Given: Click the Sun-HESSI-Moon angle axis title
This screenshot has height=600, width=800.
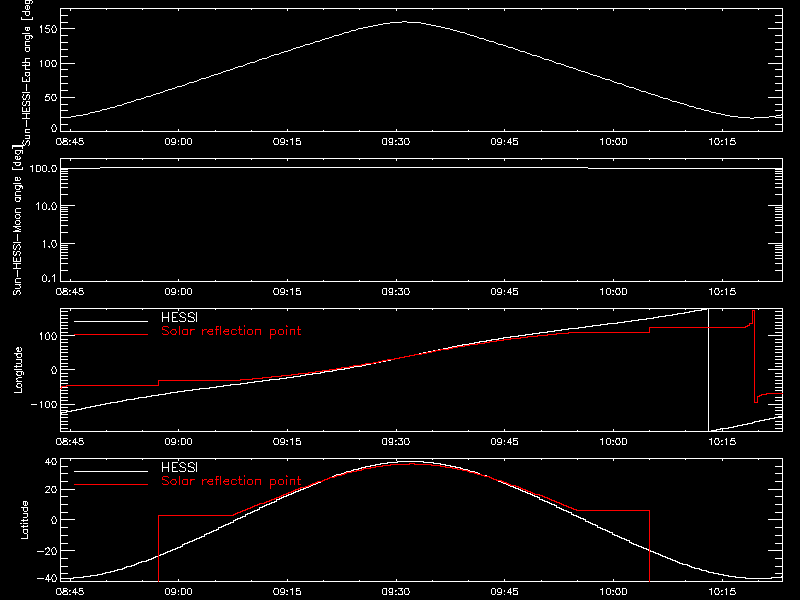Looking at the screenshot, I should click(x=17, y=220).
